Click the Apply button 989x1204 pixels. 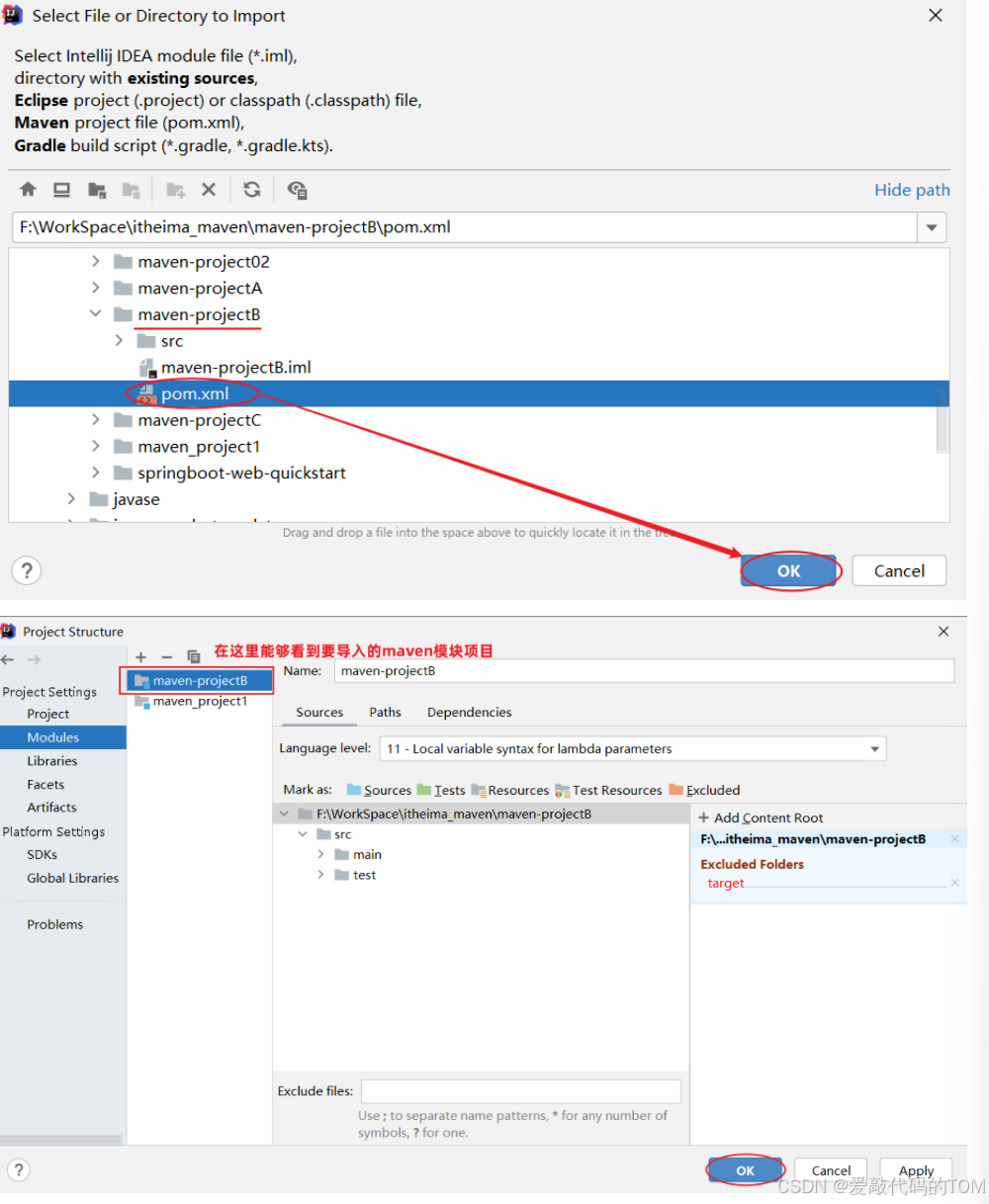tap(916, 1170)
